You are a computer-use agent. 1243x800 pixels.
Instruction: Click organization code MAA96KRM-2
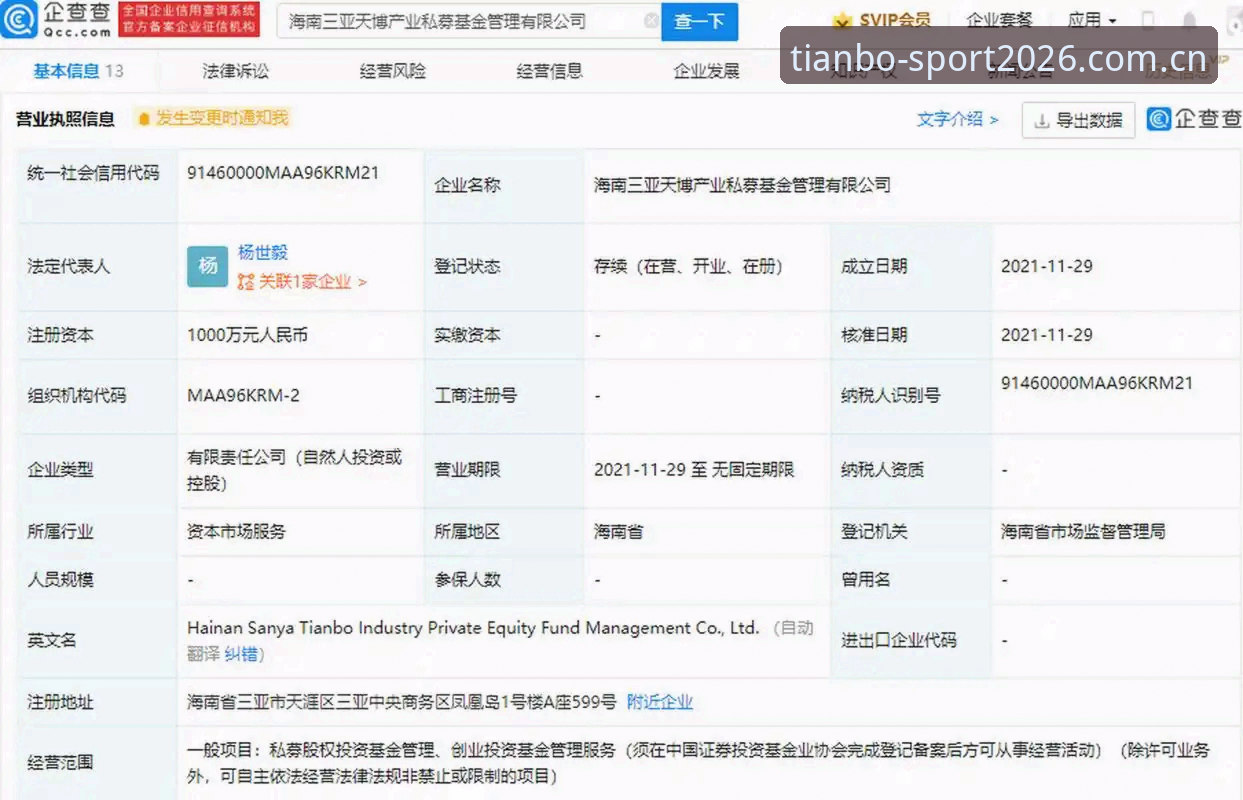(x=243, y=395)
